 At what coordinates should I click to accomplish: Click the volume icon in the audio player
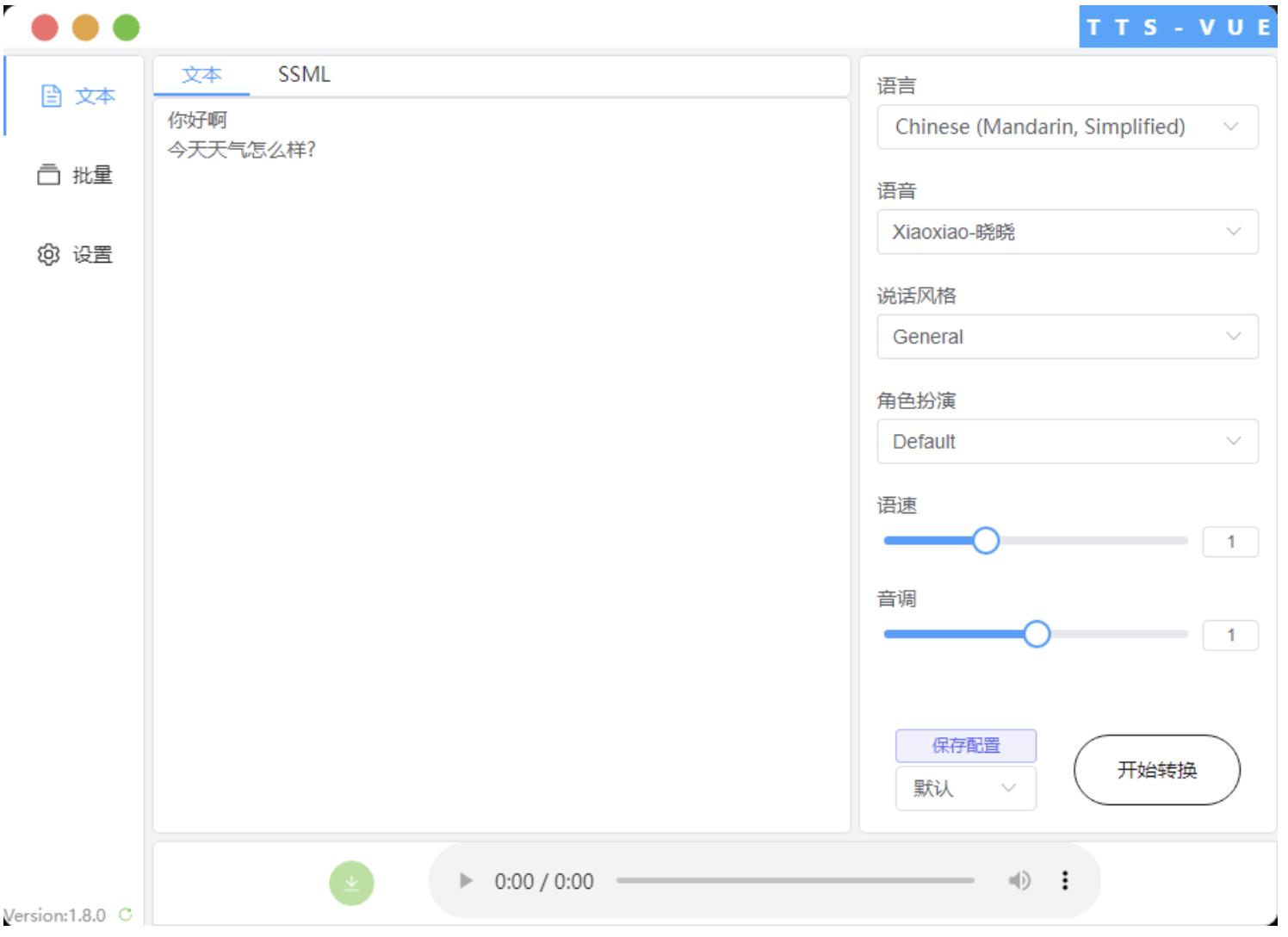click(1021, 881)
